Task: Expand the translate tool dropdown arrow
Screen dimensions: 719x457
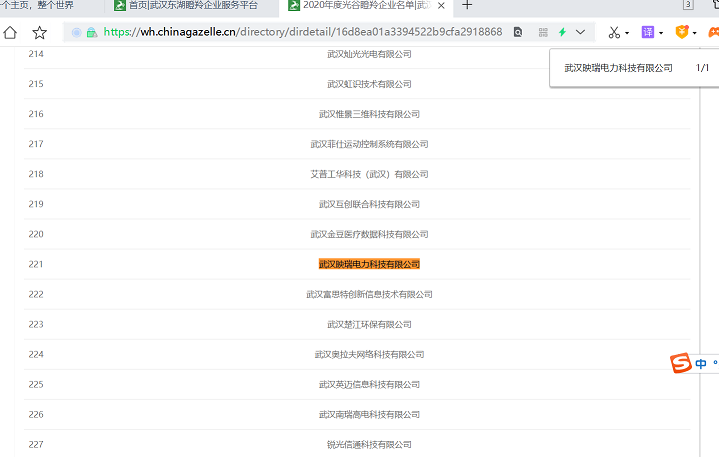Action: tap(661, 33)
